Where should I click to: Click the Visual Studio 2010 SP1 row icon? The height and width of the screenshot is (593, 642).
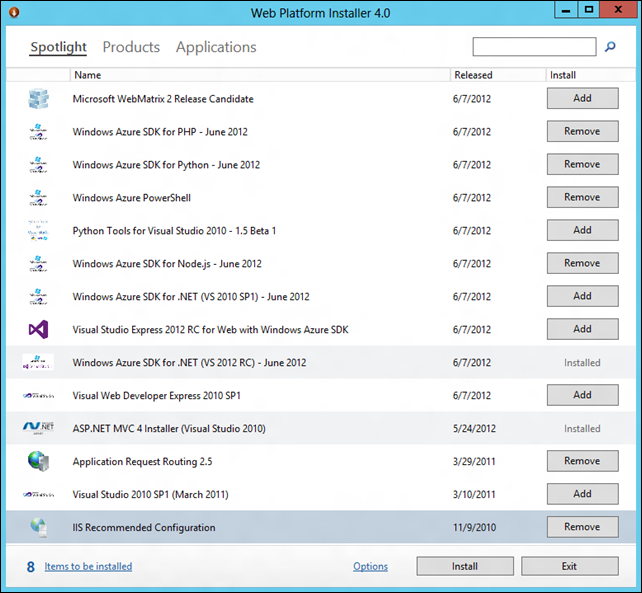click(38, 495)
